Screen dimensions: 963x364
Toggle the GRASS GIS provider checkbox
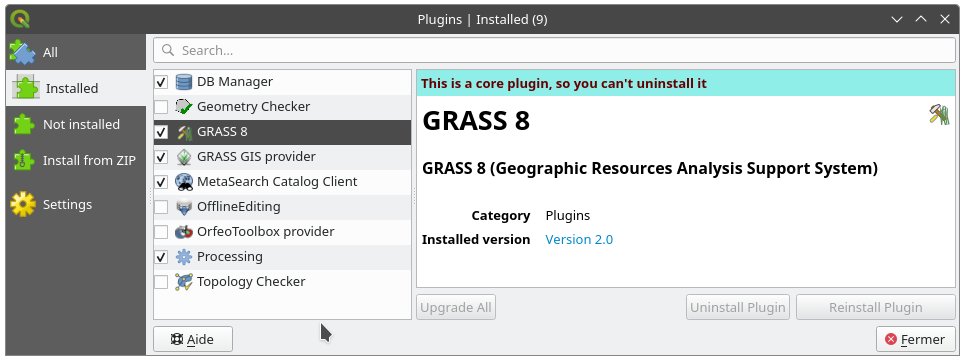pos(161,157)
